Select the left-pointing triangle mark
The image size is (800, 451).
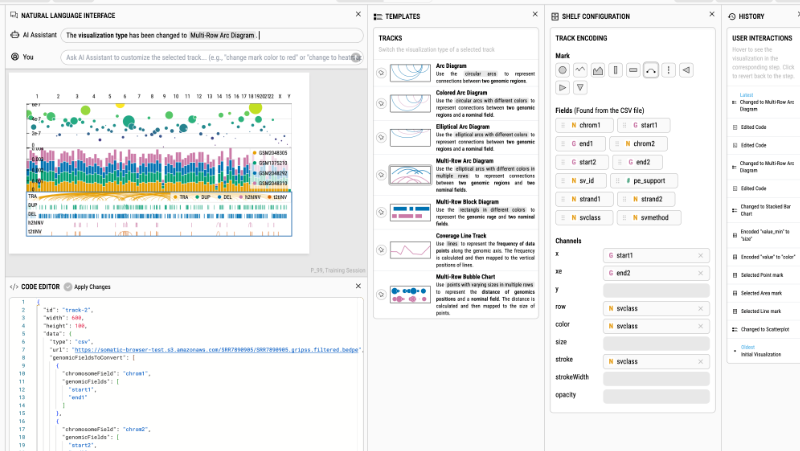point(686,70)
